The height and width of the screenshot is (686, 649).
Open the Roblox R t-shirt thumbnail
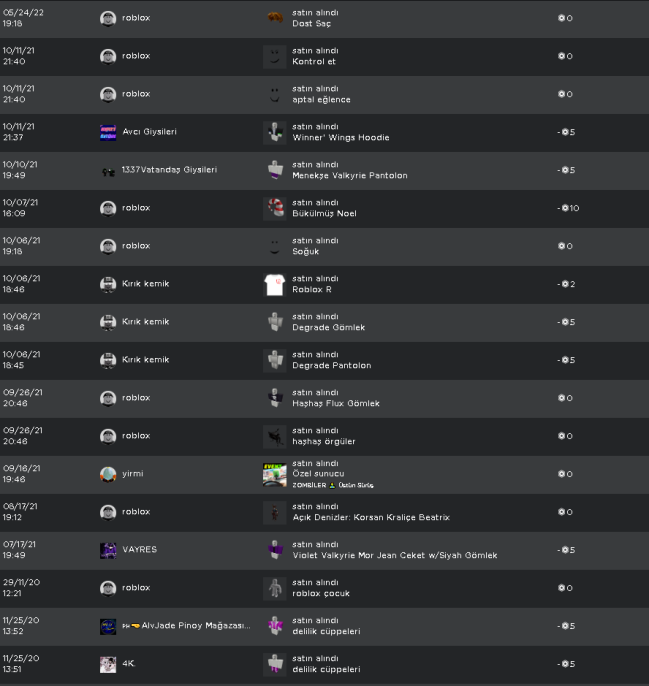pyautogui.click(x=274, y=284)
